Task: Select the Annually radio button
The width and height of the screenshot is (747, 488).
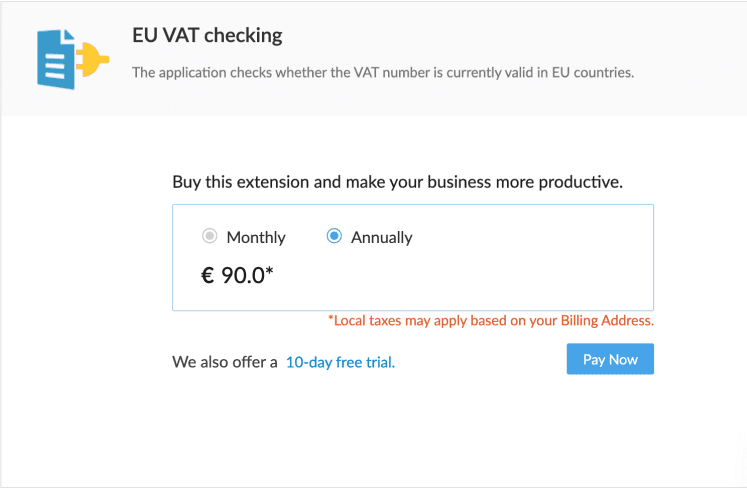Action: [334, 236]
